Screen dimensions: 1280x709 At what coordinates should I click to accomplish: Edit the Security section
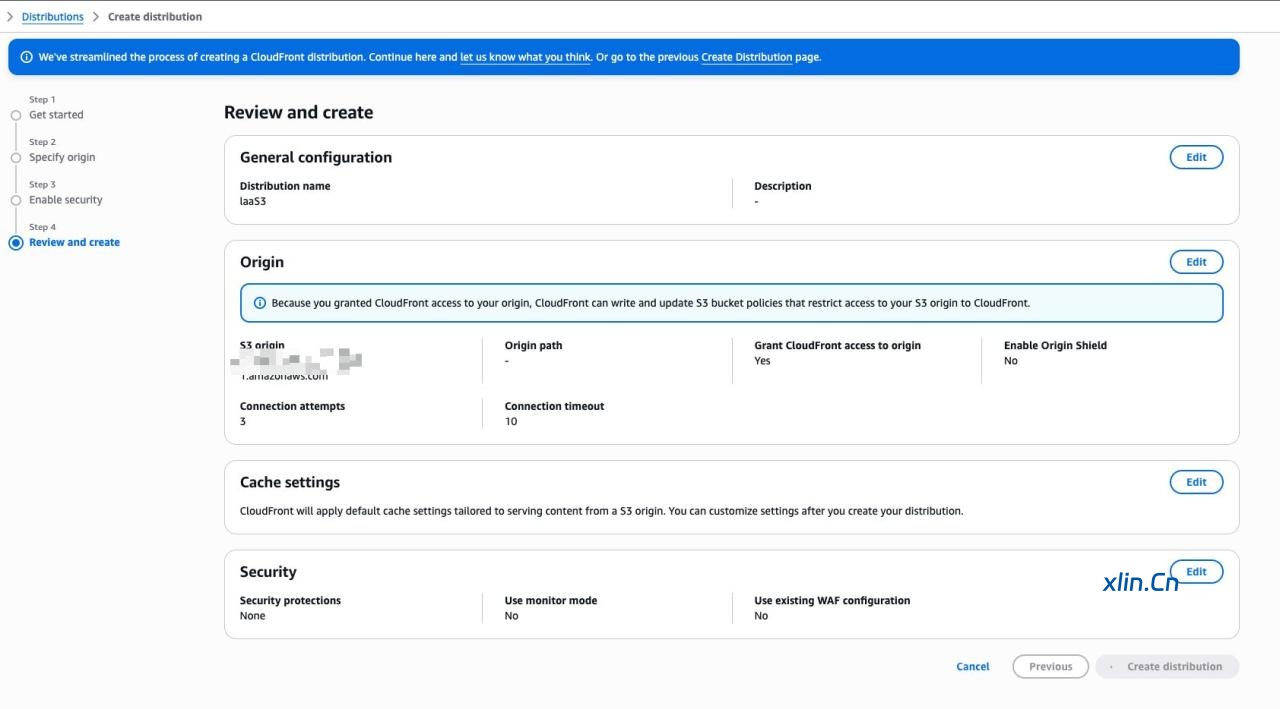1196,572
